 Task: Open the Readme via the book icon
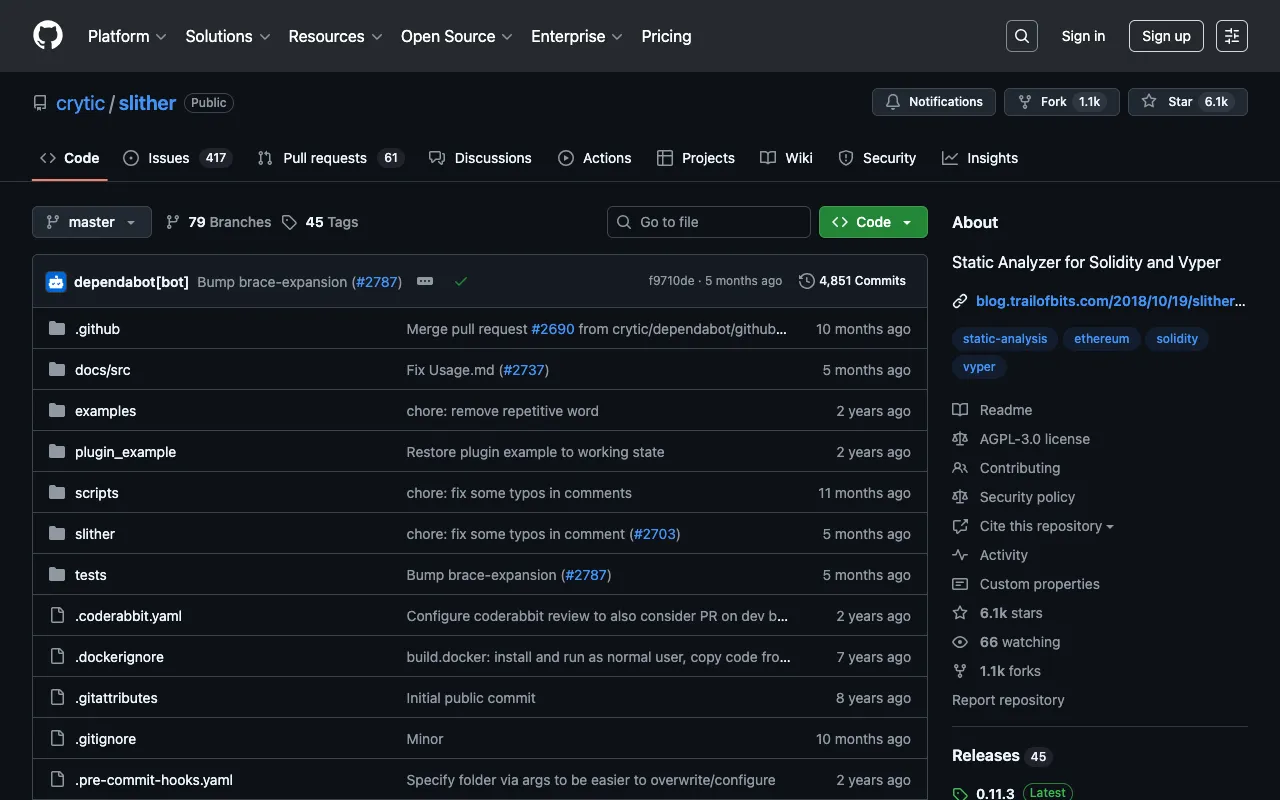pyautogui.click(x=960, y=409)
